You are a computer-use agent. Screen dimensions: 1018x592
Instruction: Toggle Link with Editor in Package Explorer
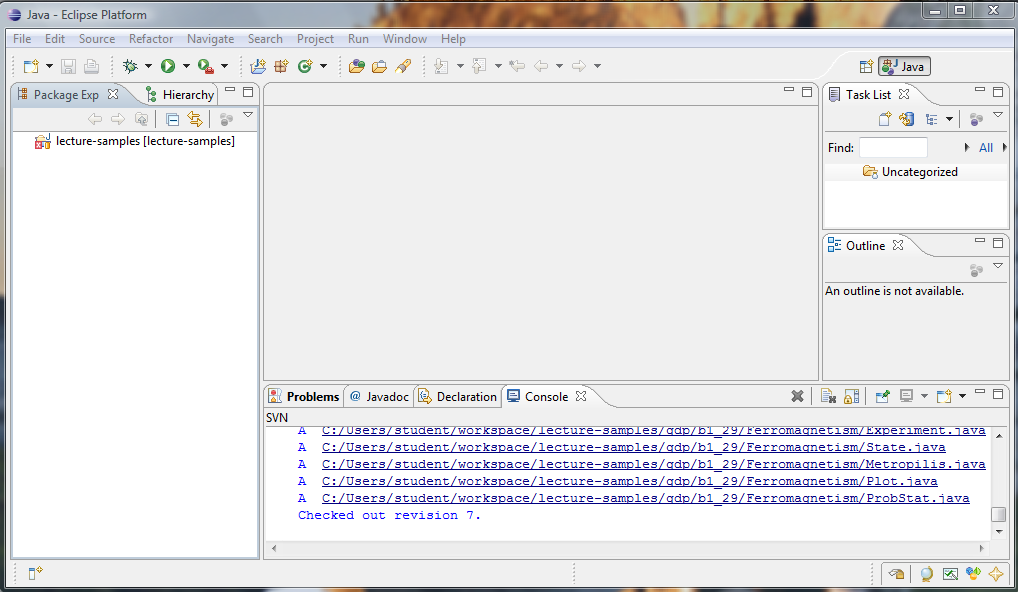coord(195,119)
